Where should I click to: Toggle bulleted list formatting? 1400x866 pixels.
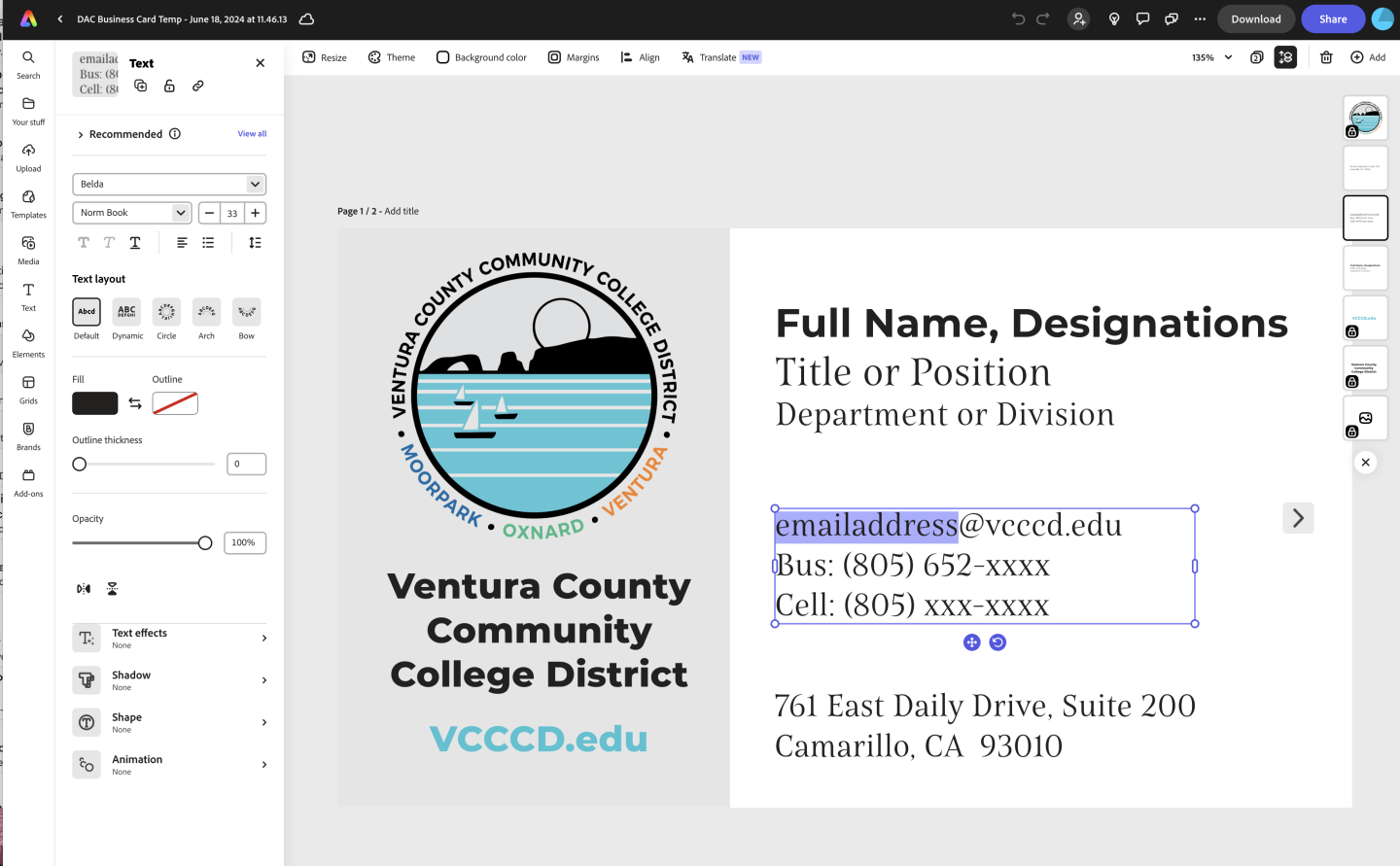pyautogui.click(x=207, y=242)
